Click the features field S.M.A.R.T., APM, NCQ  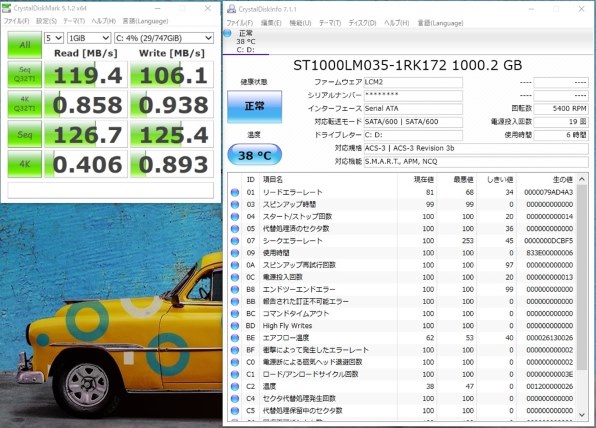coord(476,162)
